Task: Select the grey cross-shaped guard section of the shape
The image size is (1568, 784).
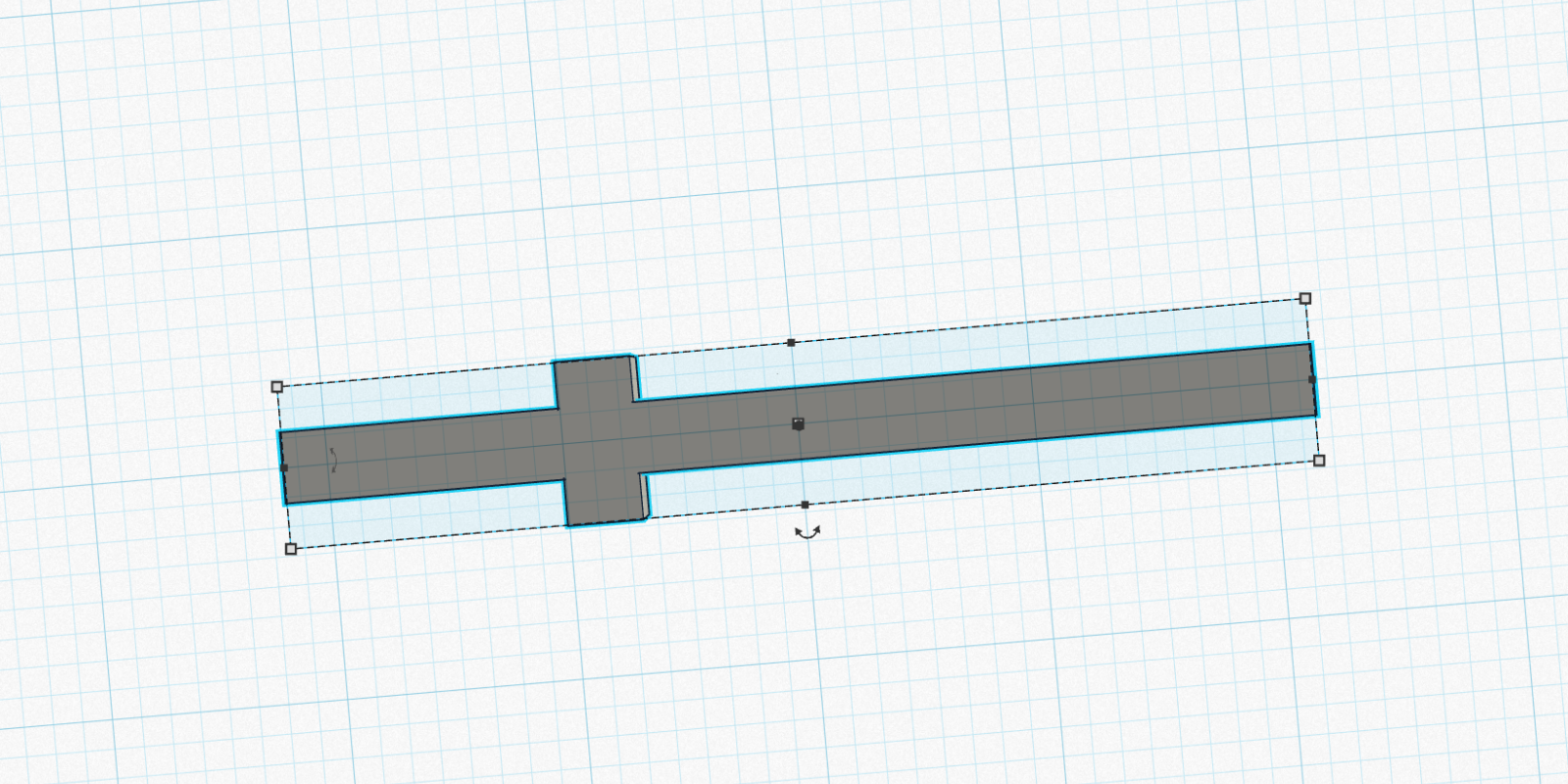Action: 599,441
